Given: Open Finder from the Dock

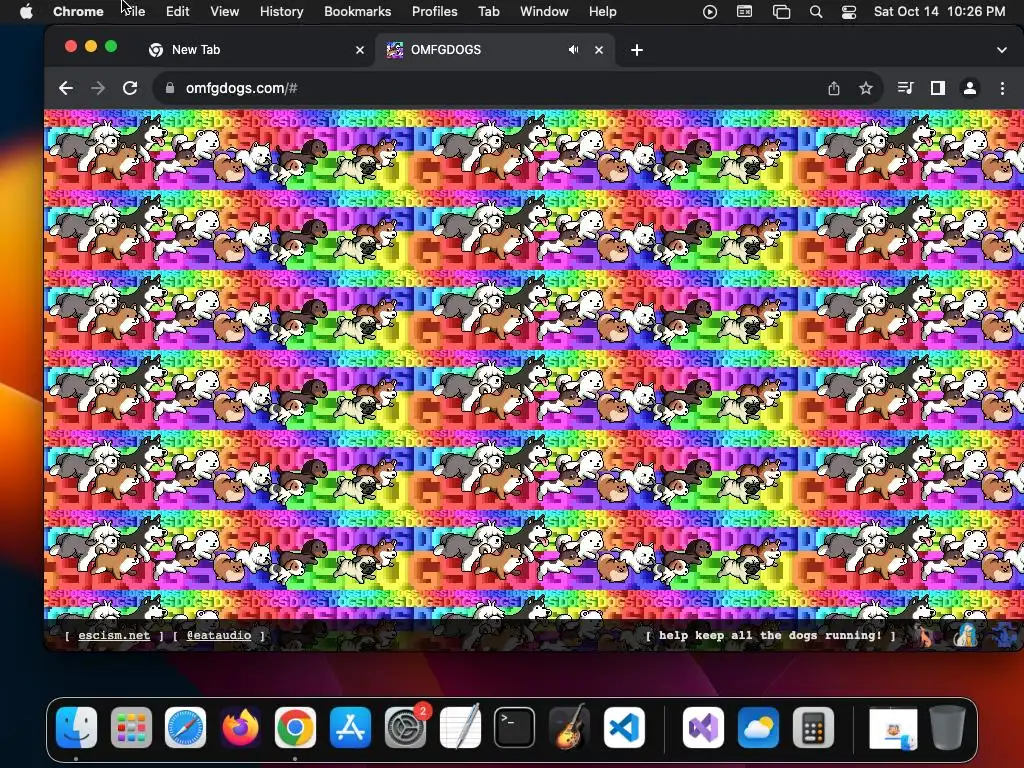Looking at the screenshot, I should 76,727.
